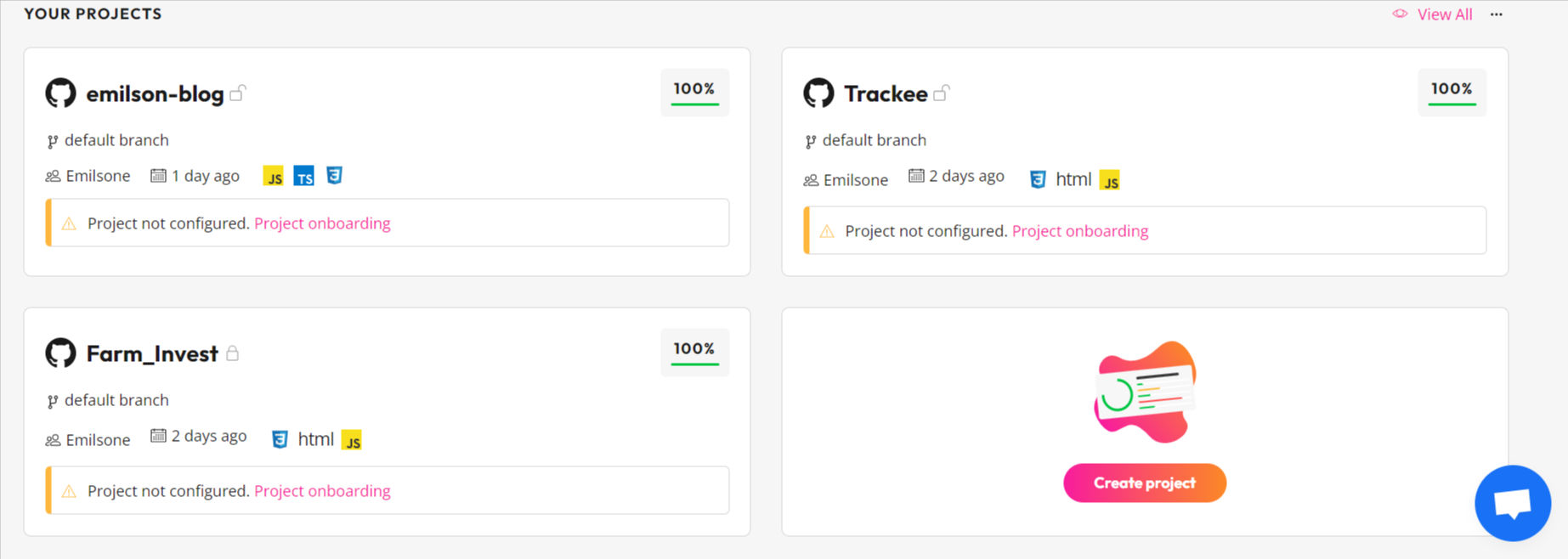Select the JS language badge on emilson-blog
The image size is (1568, 559).
click(274, 176)
